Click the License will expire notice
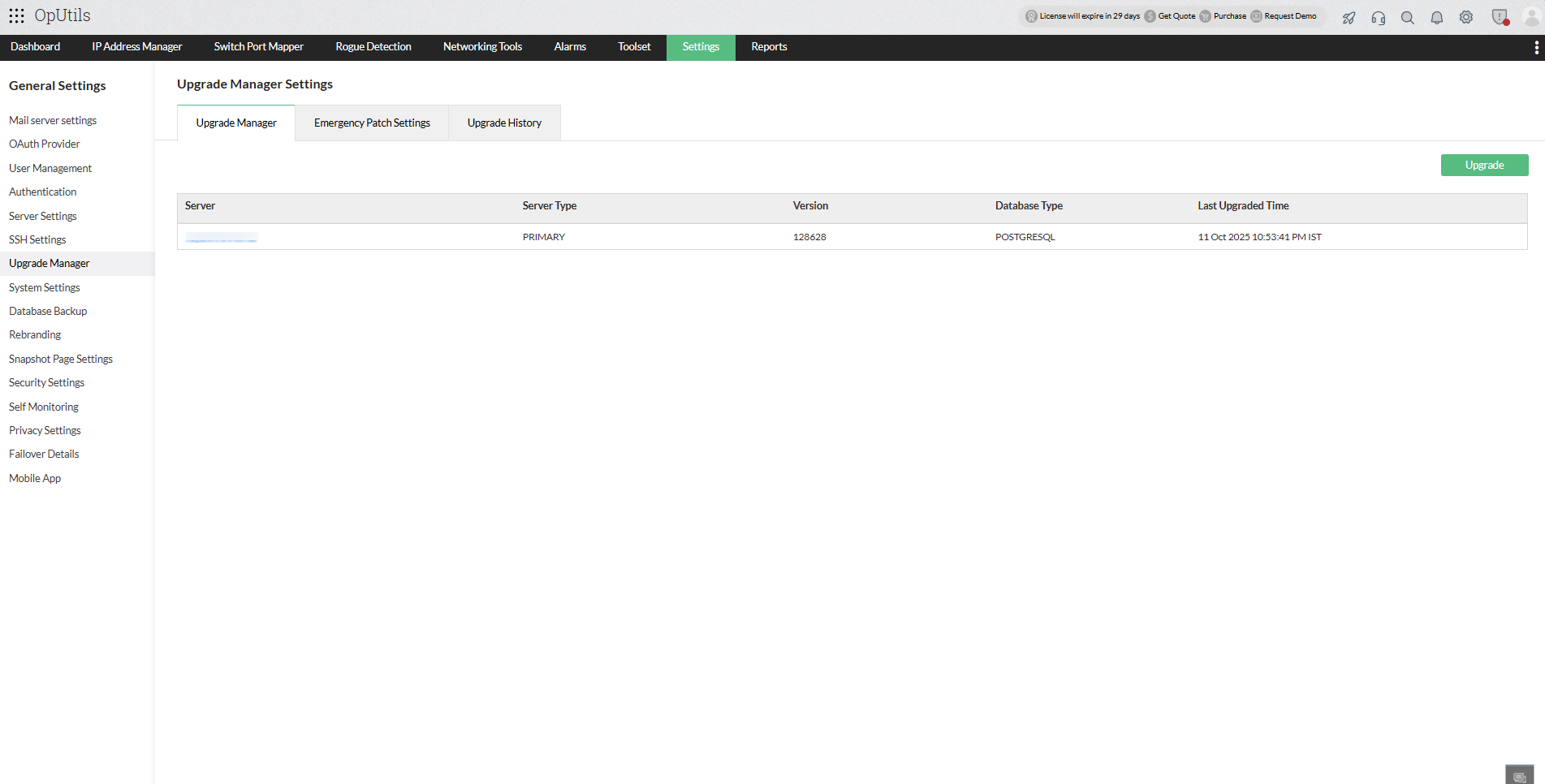The height and width of the screenshot is (784, 1545). (x=1090, y=16)
